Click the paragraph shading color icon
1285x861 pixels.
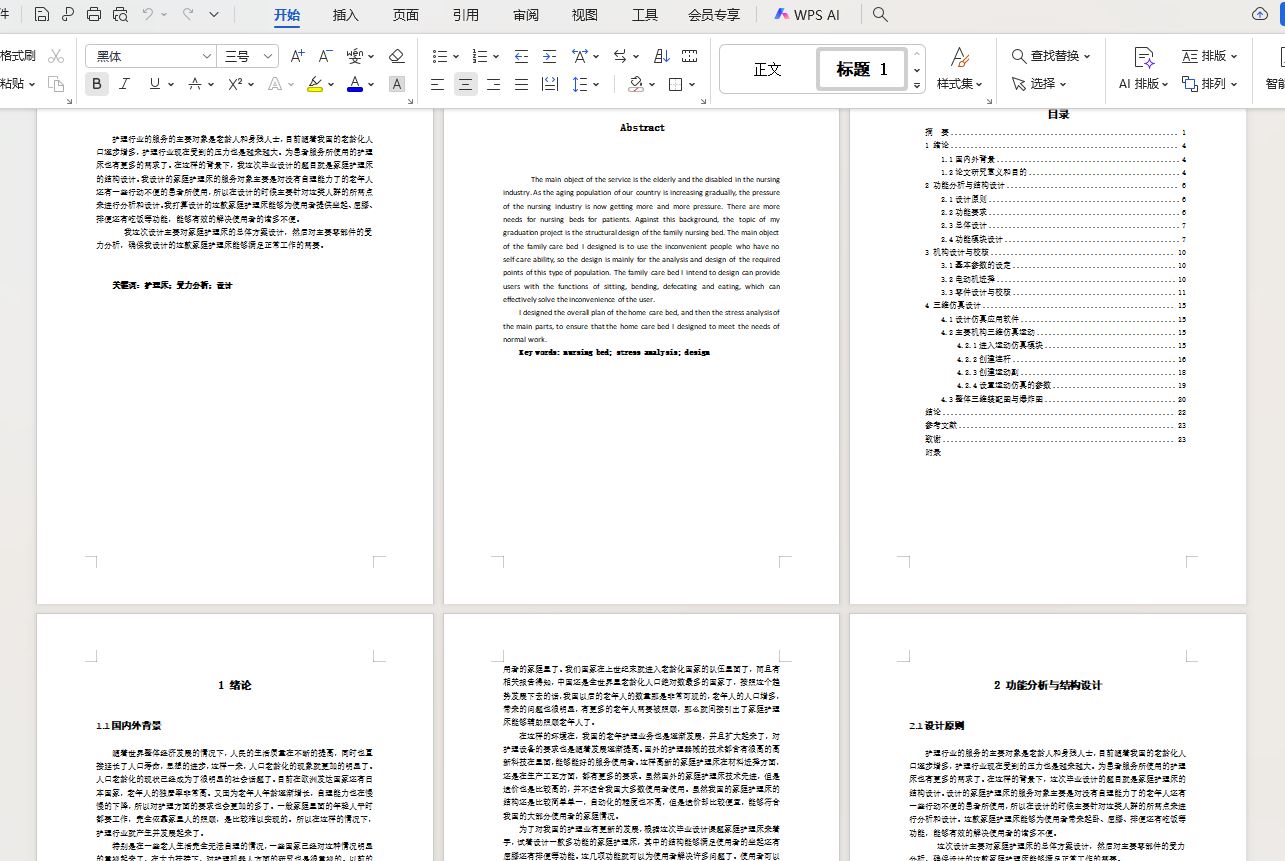[x=636, y=85]
